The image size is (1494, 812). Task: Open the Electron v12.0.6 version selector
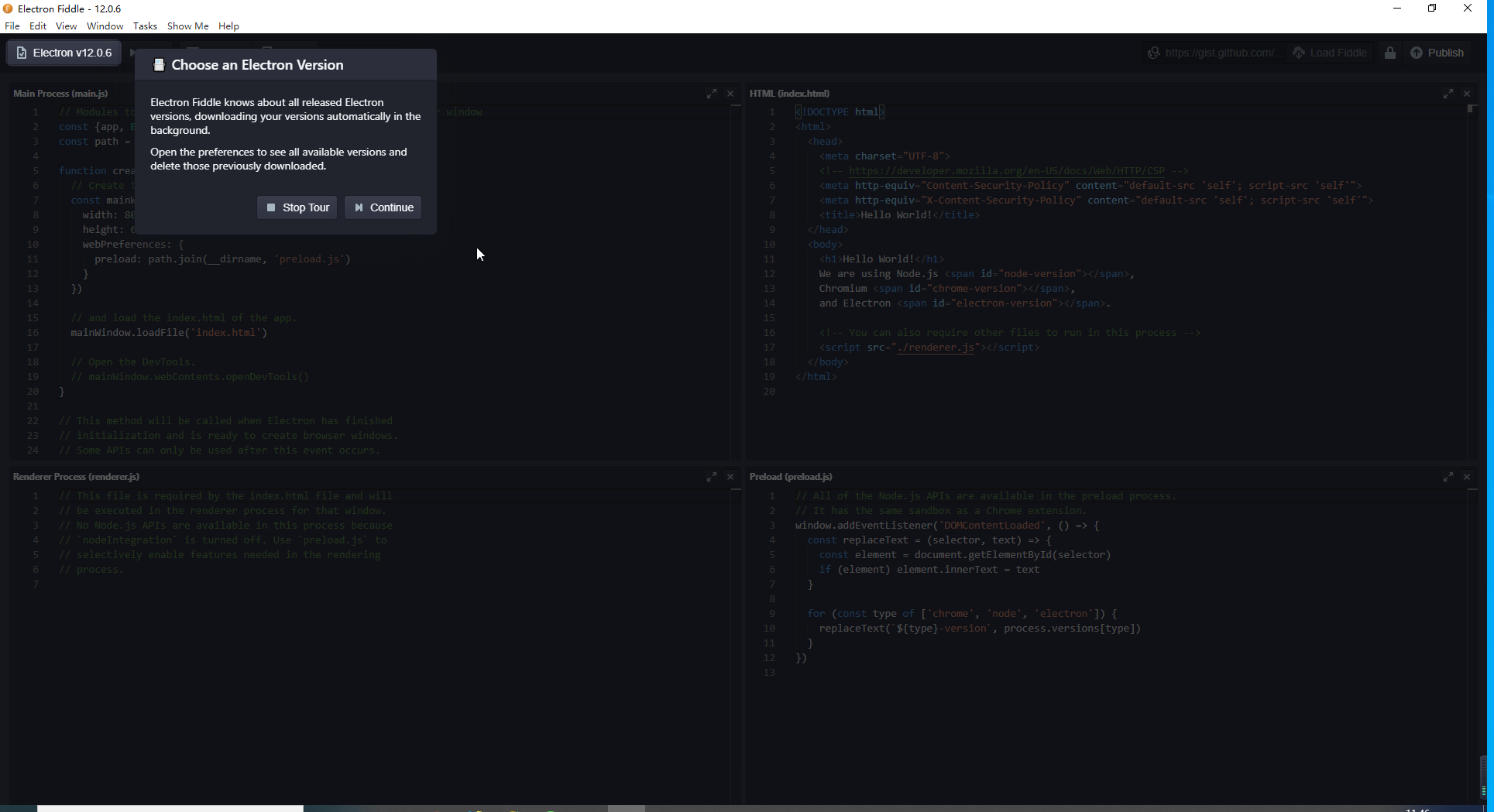[64, 53]
